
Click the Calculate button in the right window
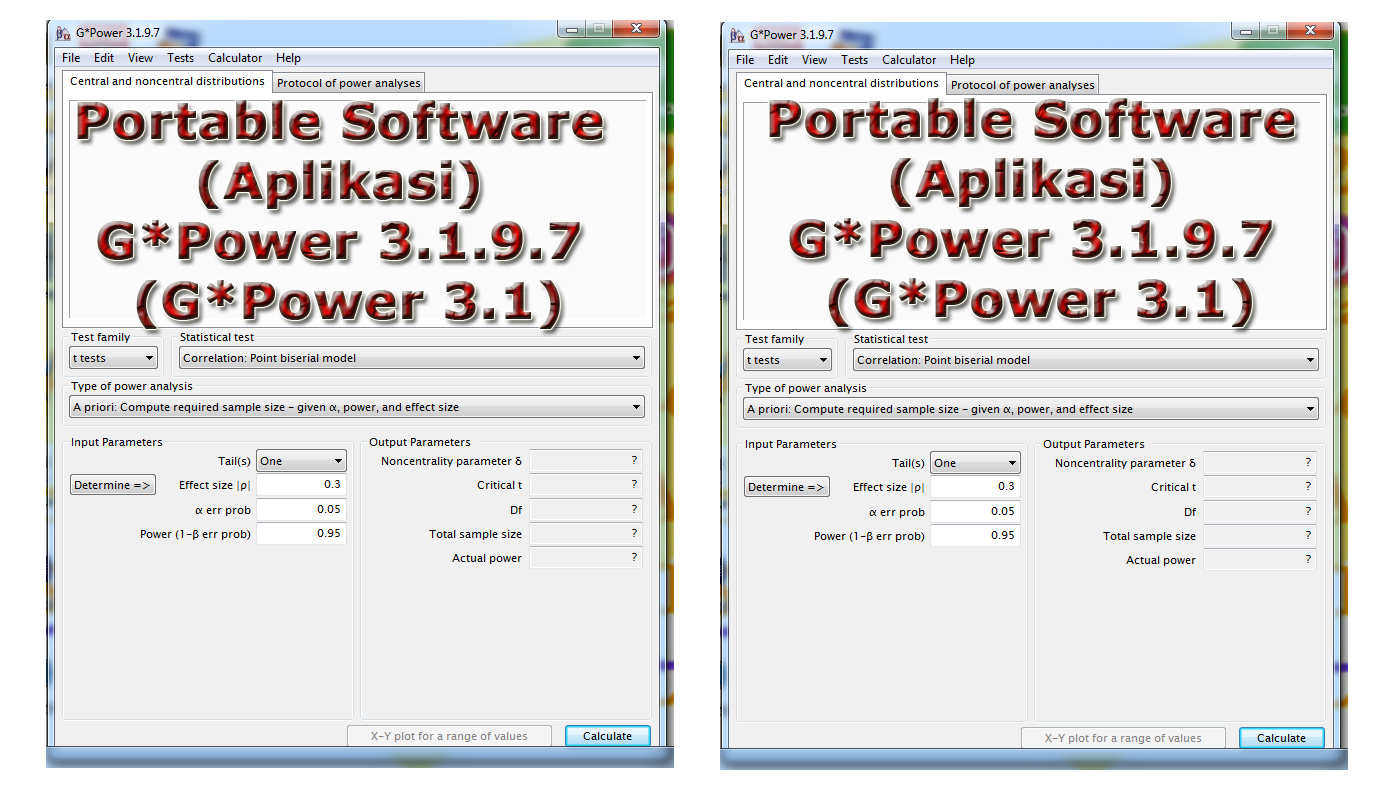1282,738
